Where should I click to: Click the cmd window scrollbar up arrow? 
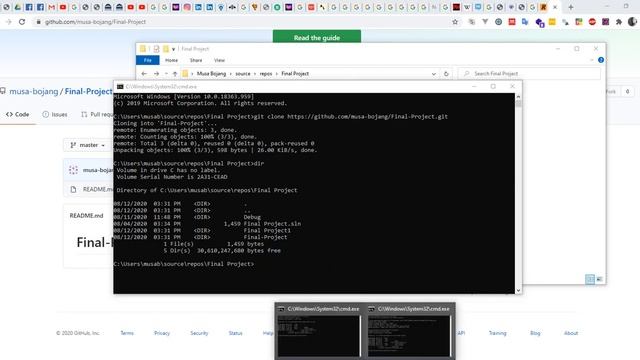point(518,97)
